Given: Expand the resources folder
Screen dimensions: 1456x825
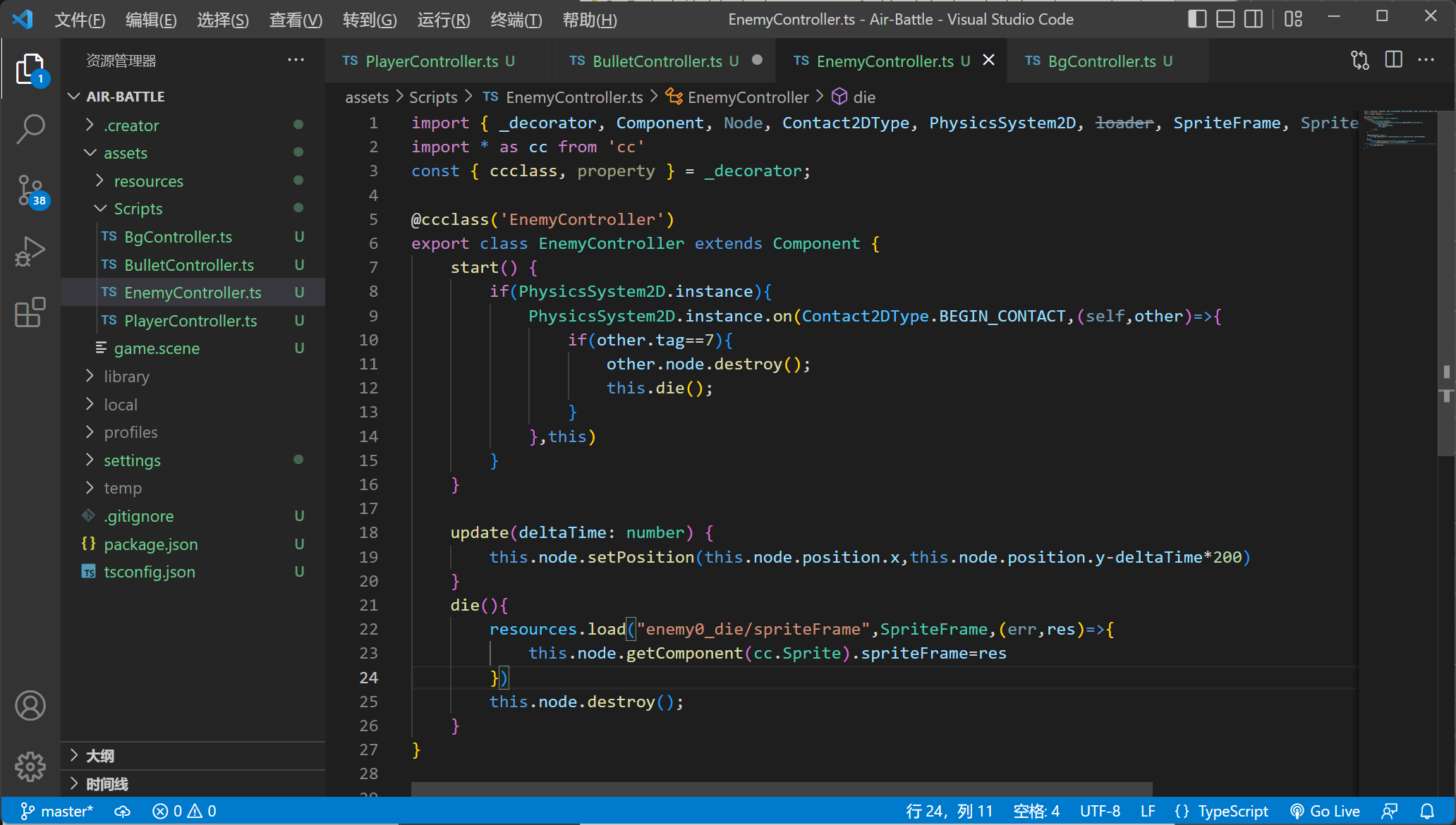Looking at the screenshot, I should [x=148, y=181].
